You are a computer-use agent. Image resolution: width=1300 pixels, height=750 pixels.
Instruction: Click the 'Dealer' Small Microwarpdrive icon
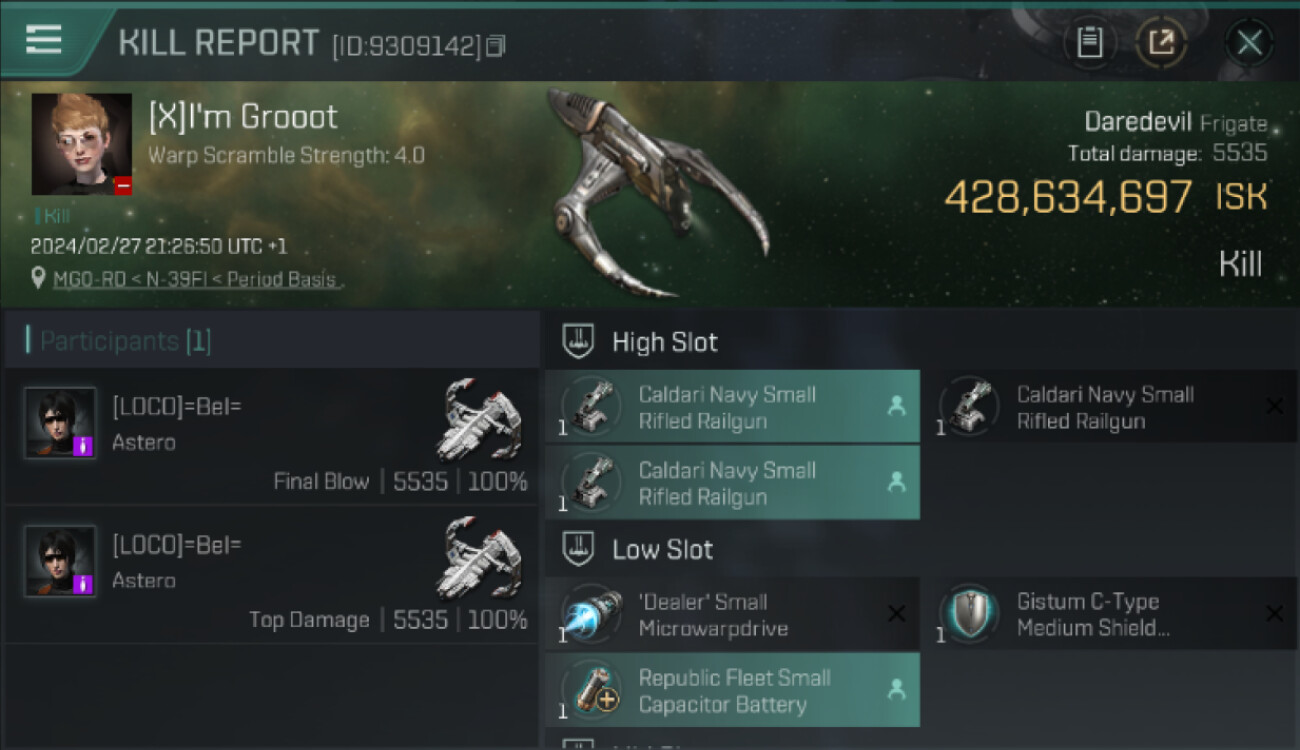[591, 614]
